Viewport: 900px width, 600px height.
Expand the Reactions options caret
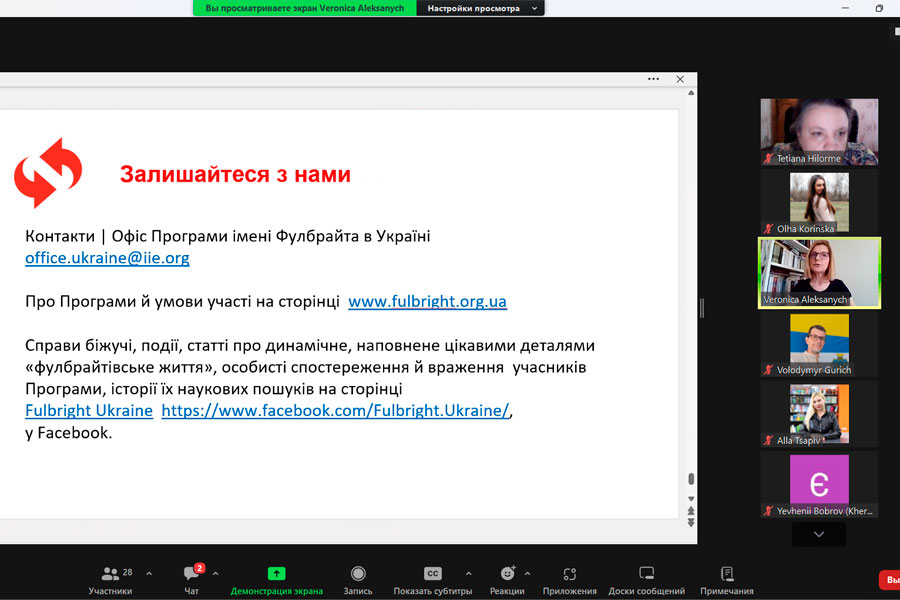[527, 574]
